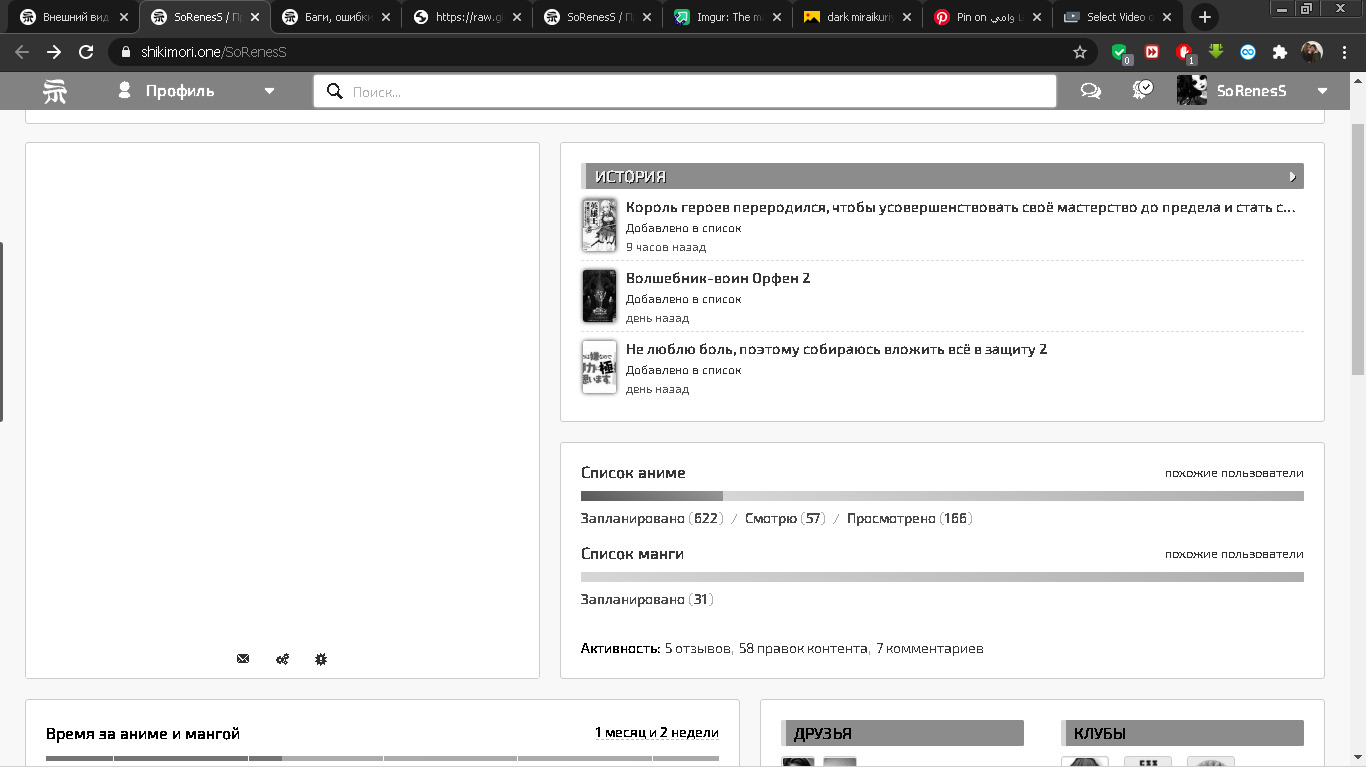This screenshot has width=1366, height=768.
Task: Click the envelope mail icon under profile
Action: (243, 659)
